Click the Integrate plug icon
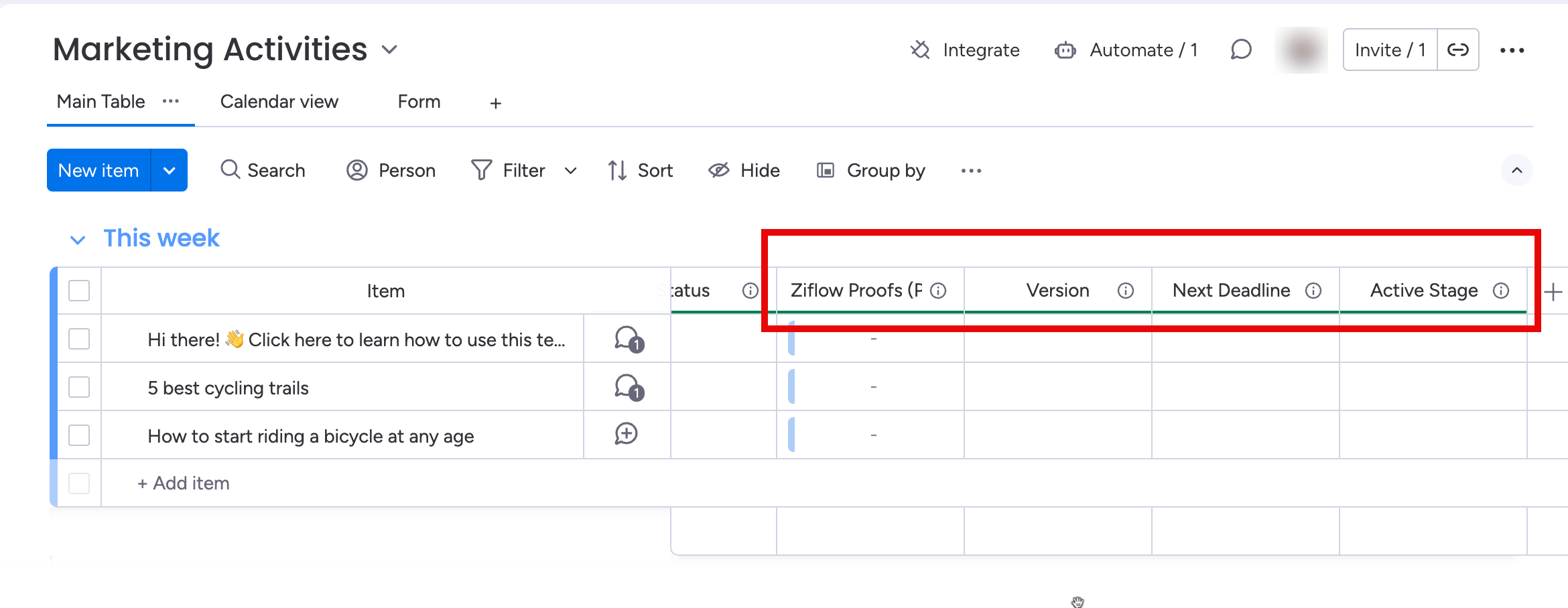This screenshot has width=1568, height=608. pos(920,50)
